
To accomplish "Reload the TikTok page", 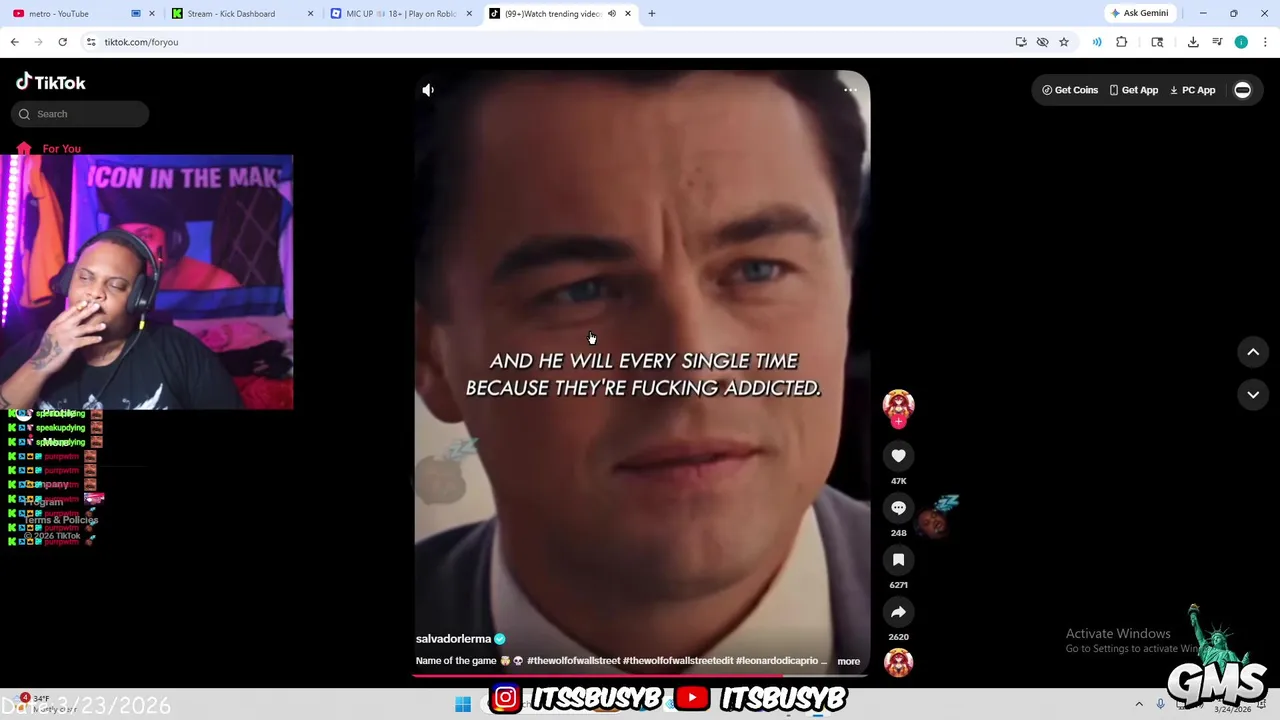I will (x=62, y=42).
